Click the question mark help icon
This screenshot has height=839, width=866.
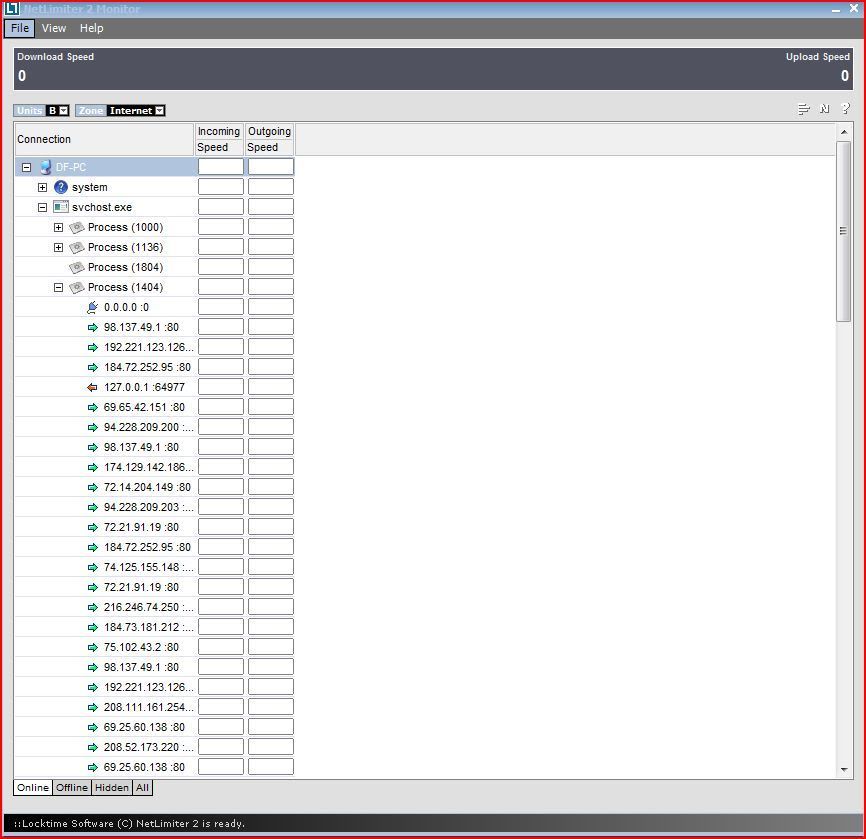tap(846, 109)
